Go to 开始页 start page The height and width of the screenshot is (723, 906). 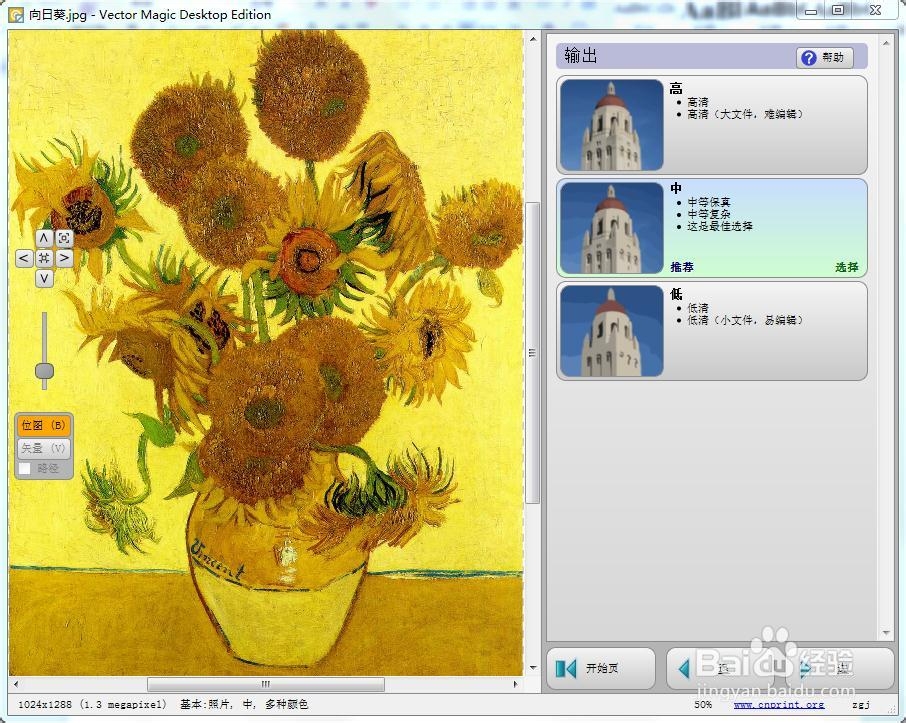click(x=601, y=669)
